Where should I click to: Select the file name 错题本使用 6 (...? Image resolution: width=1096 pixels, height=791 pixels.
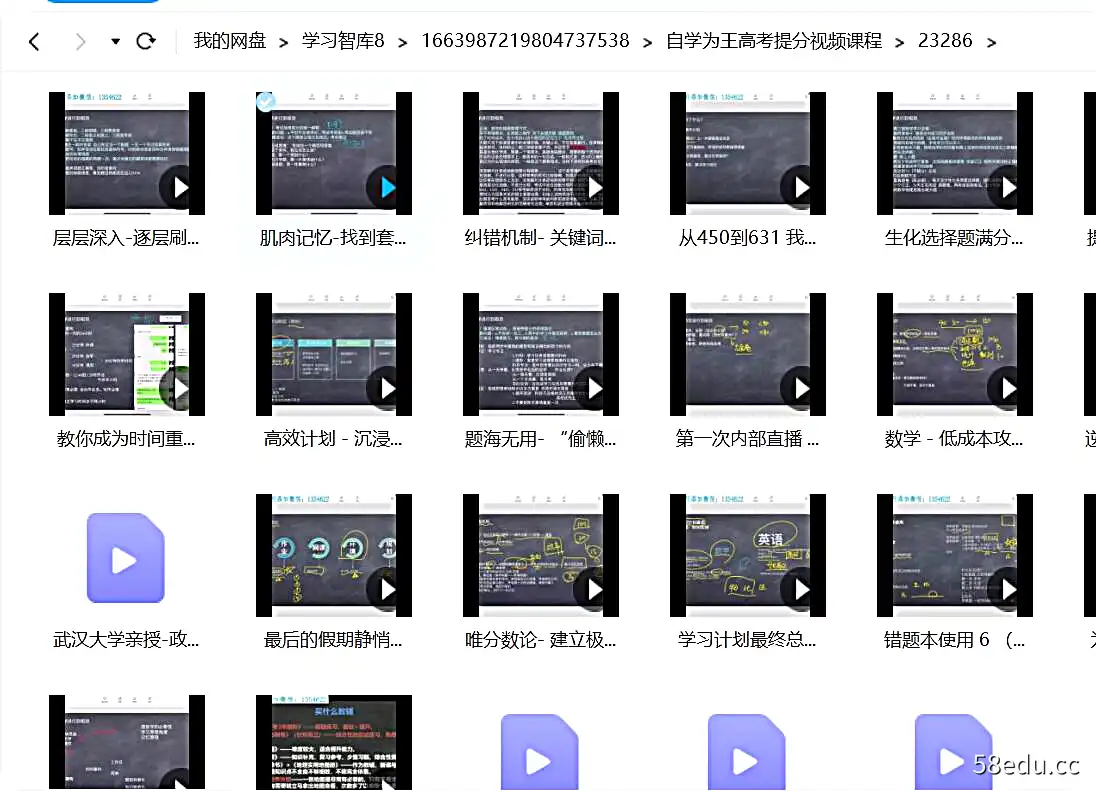click(954, 639)
